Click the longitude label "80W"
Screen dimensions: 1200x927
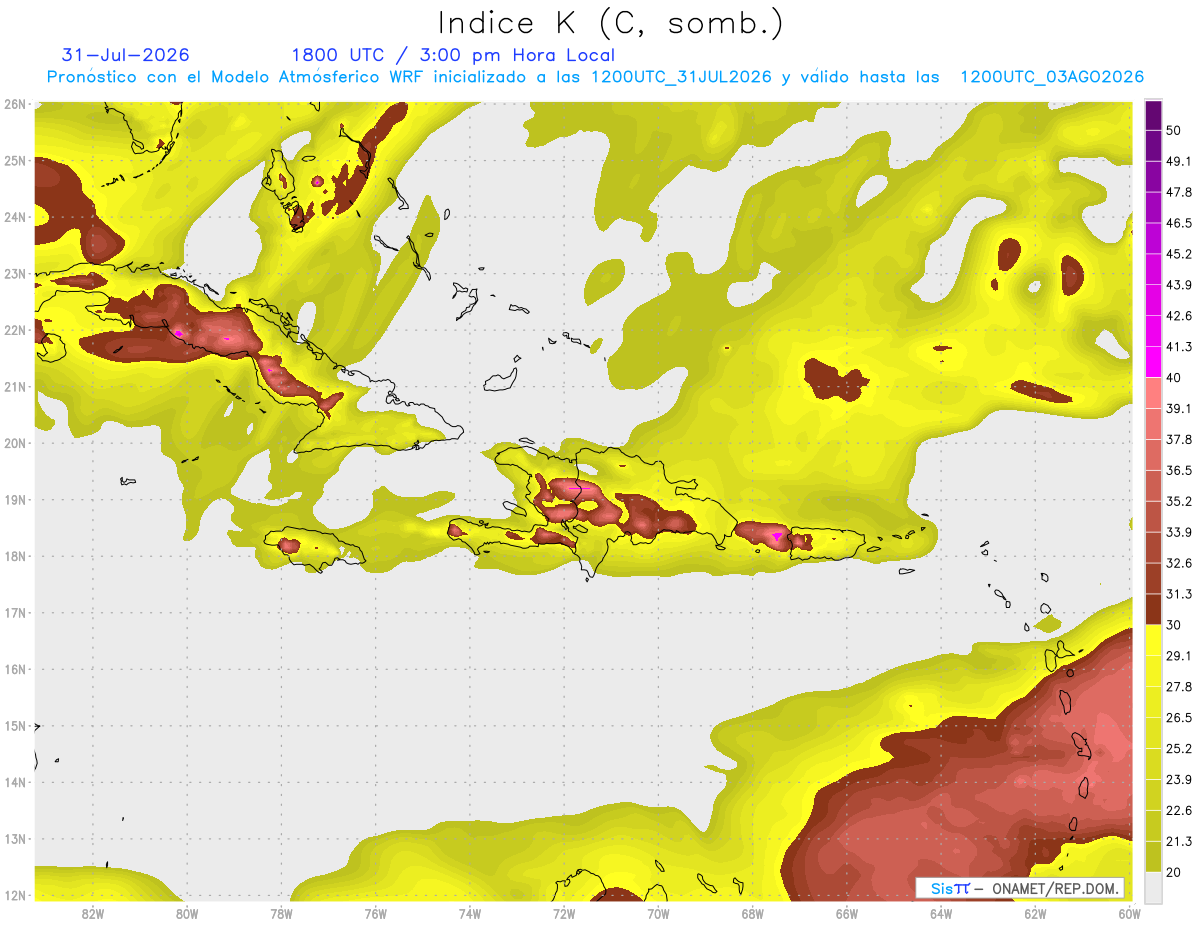point(187,914)
